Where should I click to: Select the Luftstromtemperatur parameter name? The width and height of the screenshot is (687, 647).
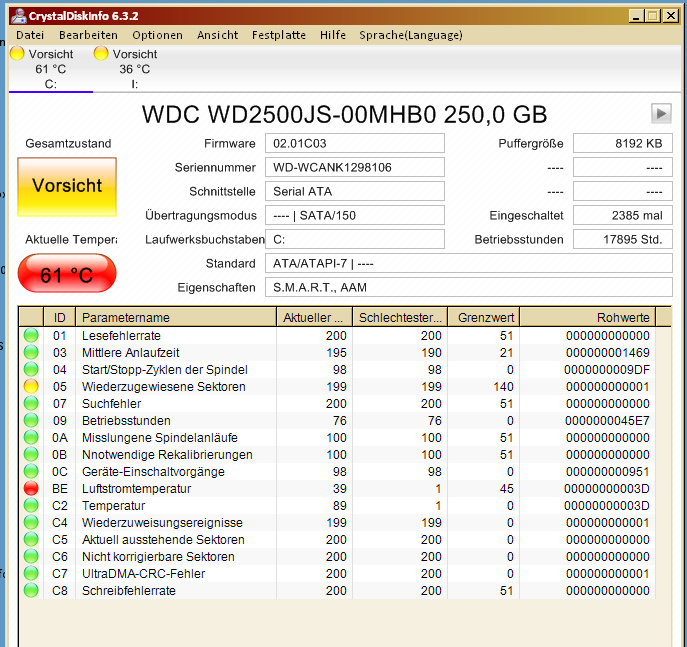[137, 488]
